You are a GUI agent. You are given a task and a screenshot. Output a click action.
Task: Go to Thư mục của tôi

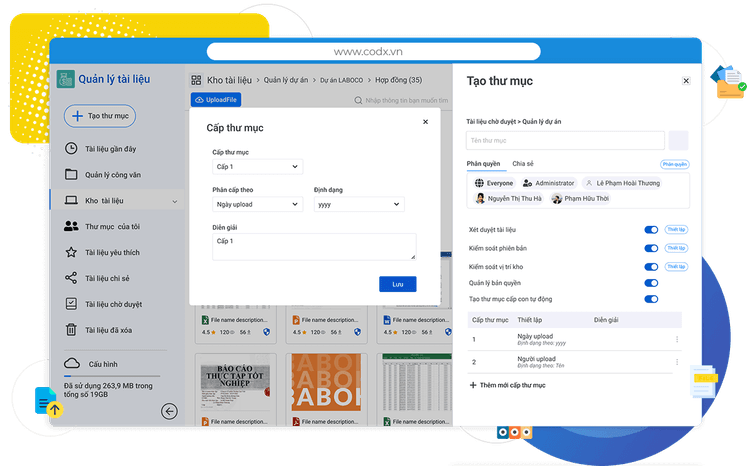(112, 226)
